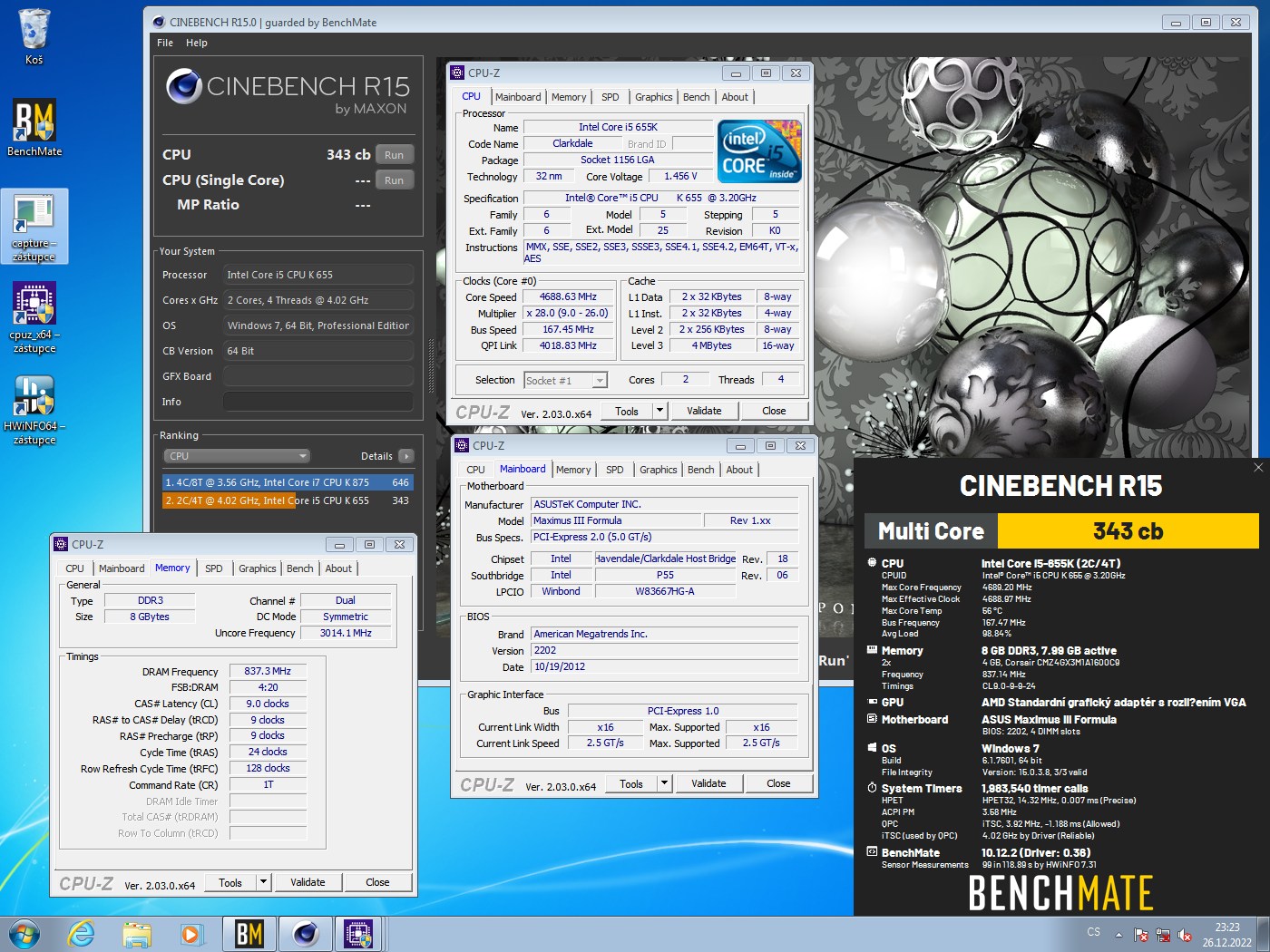Click DRAM Frequency value 837.3 MHz
The image size is (1270, 952).
click(x=268, y=672)
